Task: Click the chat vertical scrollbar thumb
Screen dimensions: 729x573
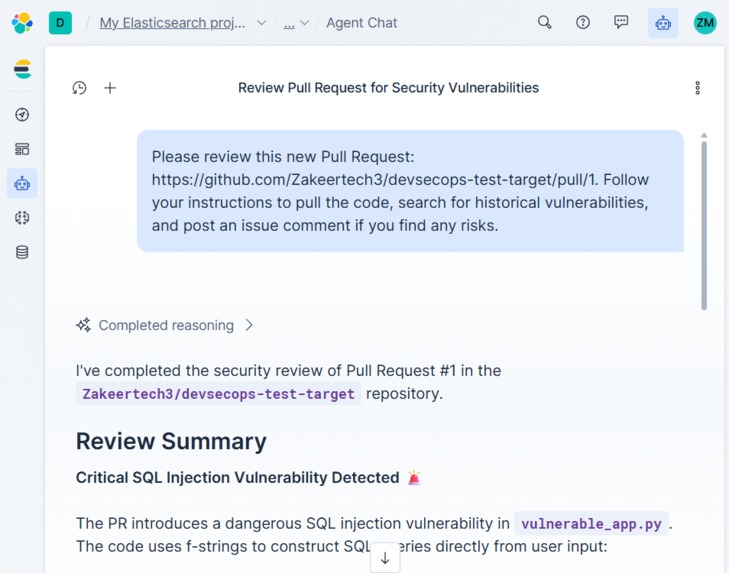Action: tap(704, 225)
